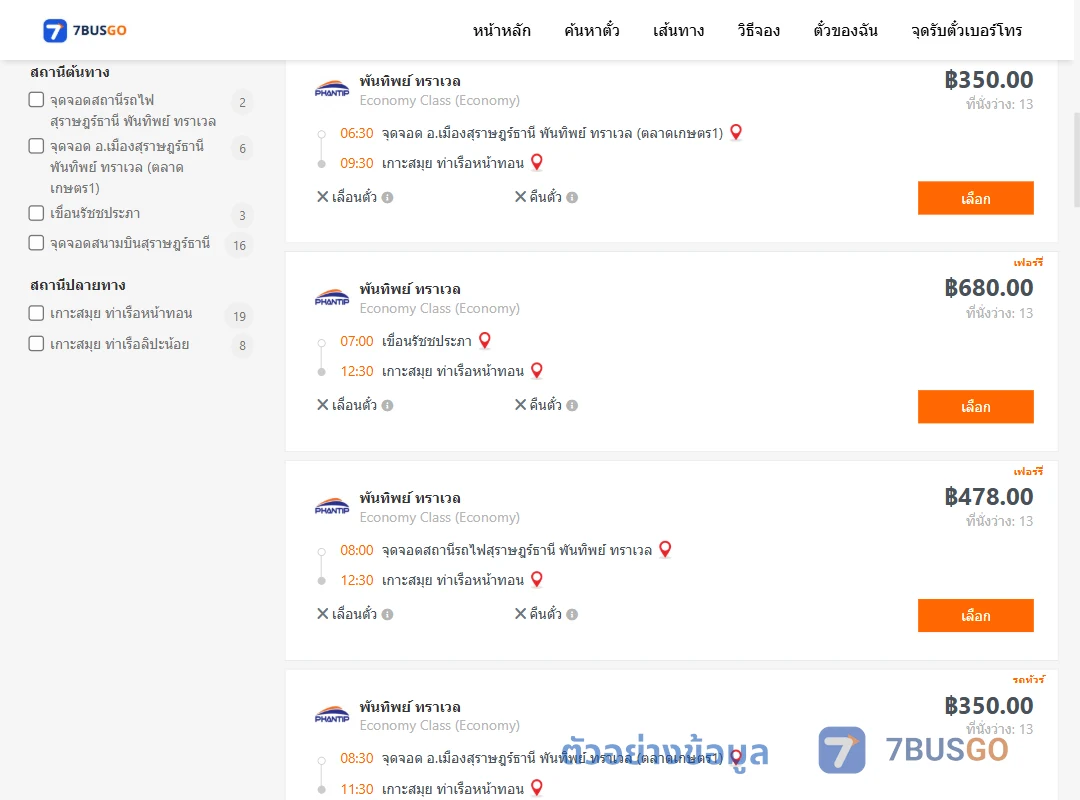Click info icon beside เลื่อนตั๋ว on 06:30 trip

click(x=388, y=198)
